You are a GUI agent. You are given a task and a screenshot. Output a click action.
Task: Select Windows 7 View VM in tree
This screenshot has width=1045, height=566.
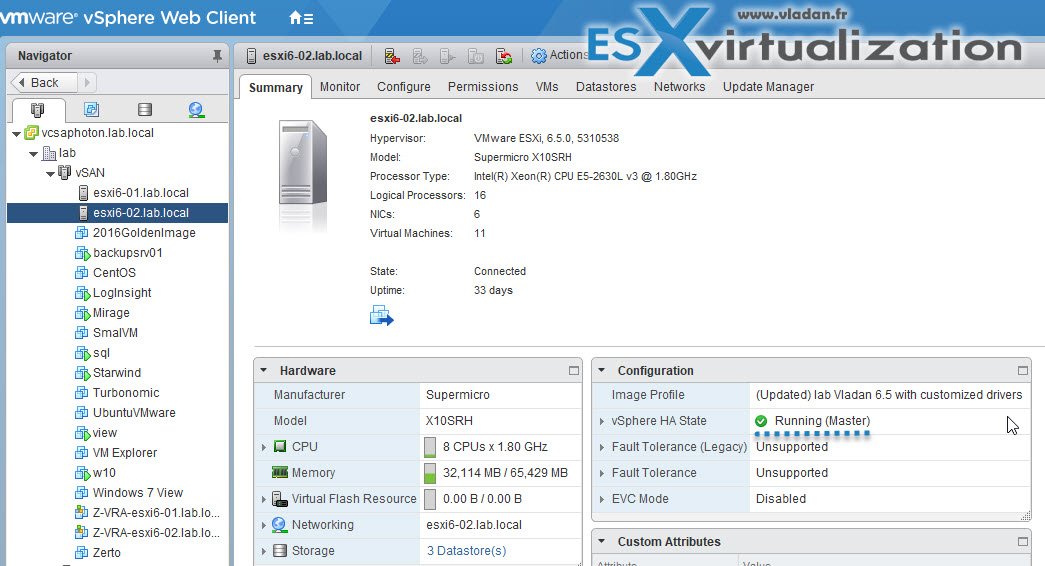(137, 493)
